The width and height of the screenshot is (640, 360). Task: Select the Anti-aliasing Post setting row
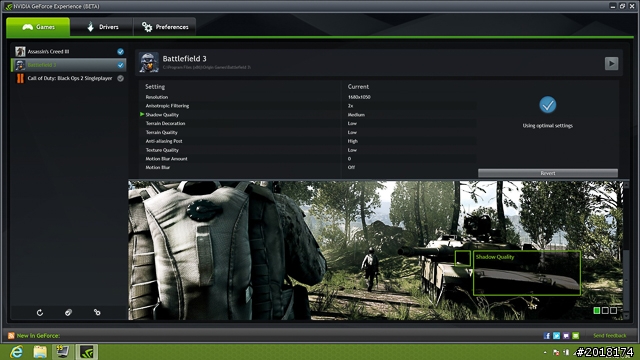click(308, 141)
